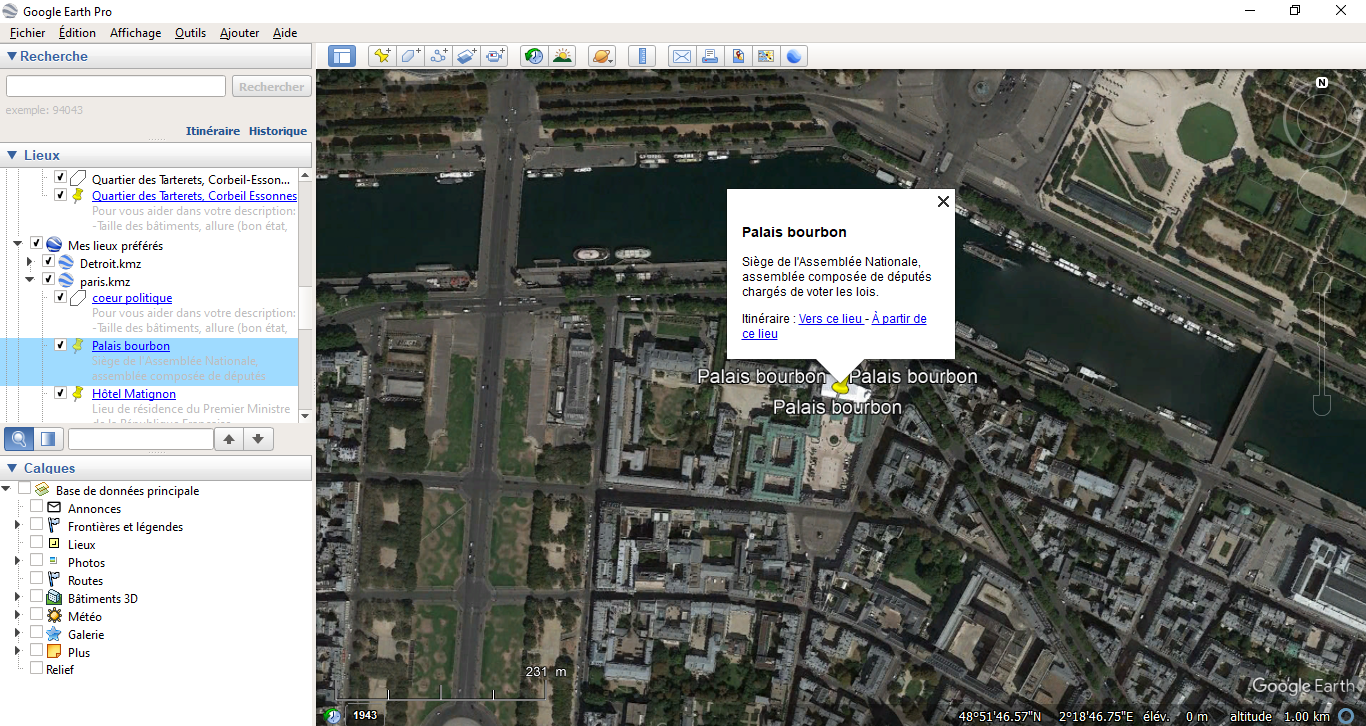Image resolution: width=1366 pixels, height=726 pixels.
Task: Toggle the sunlight display icon
Action: pos(563,56)
